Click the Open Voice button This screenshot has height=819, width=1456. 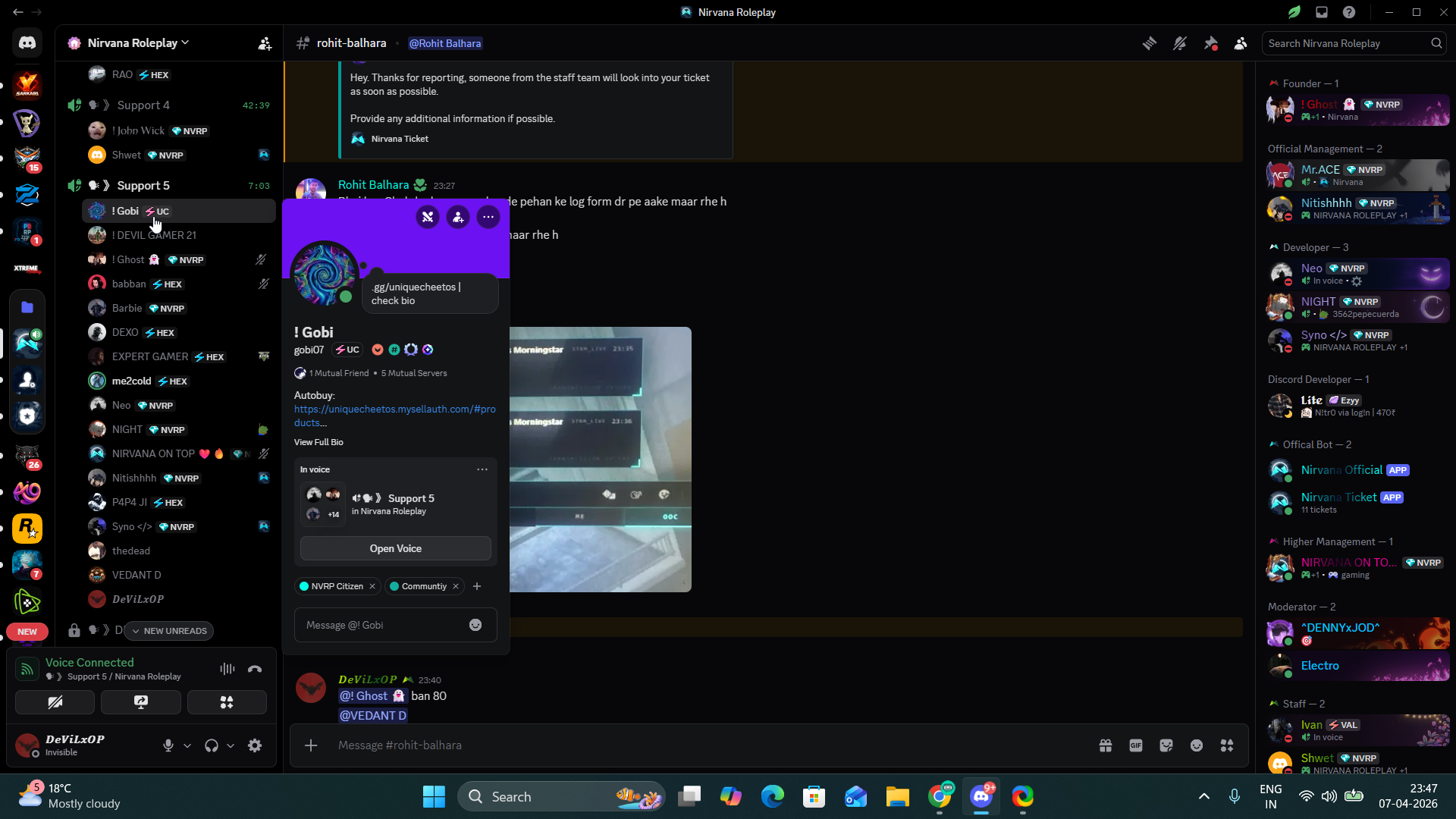pos(396,548)
